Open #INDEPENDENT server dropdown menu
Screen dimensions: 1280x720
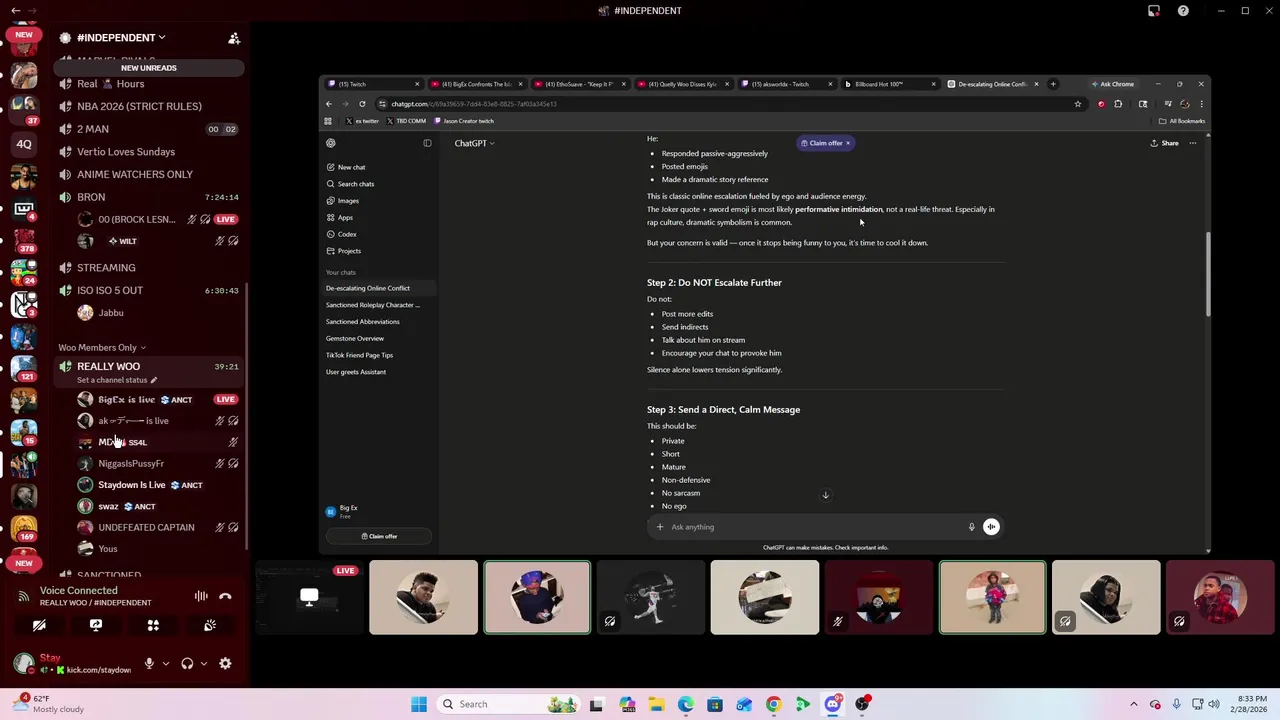[120, 38]
